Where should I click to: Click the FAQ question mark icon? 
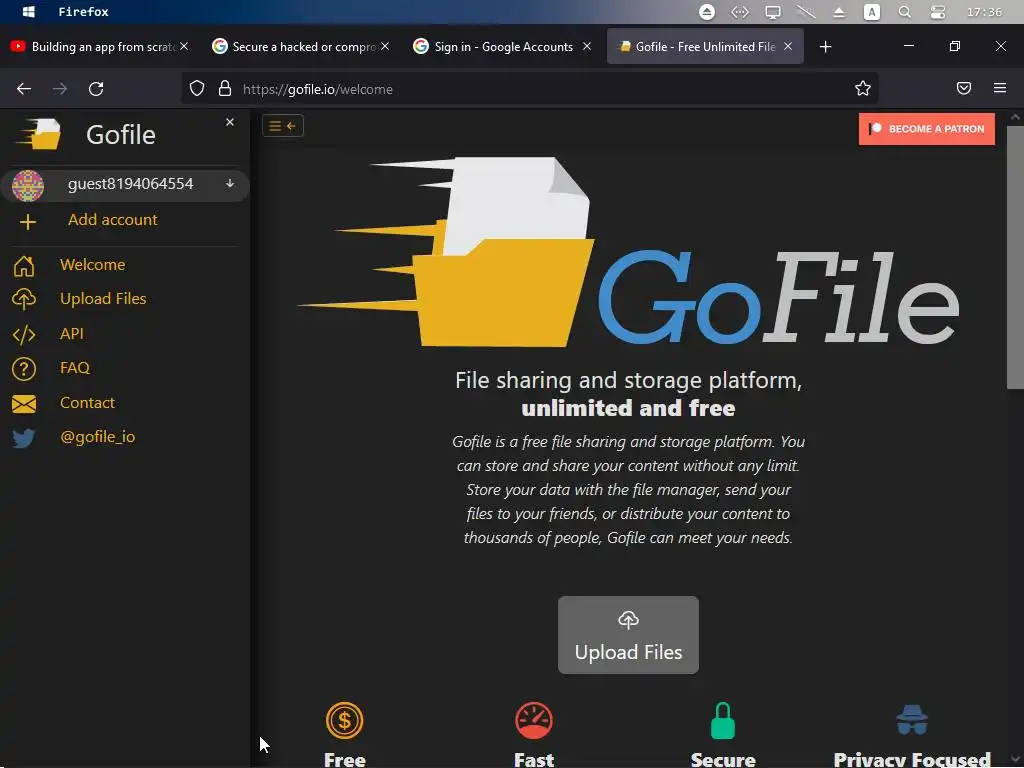(x=24, y=368)
